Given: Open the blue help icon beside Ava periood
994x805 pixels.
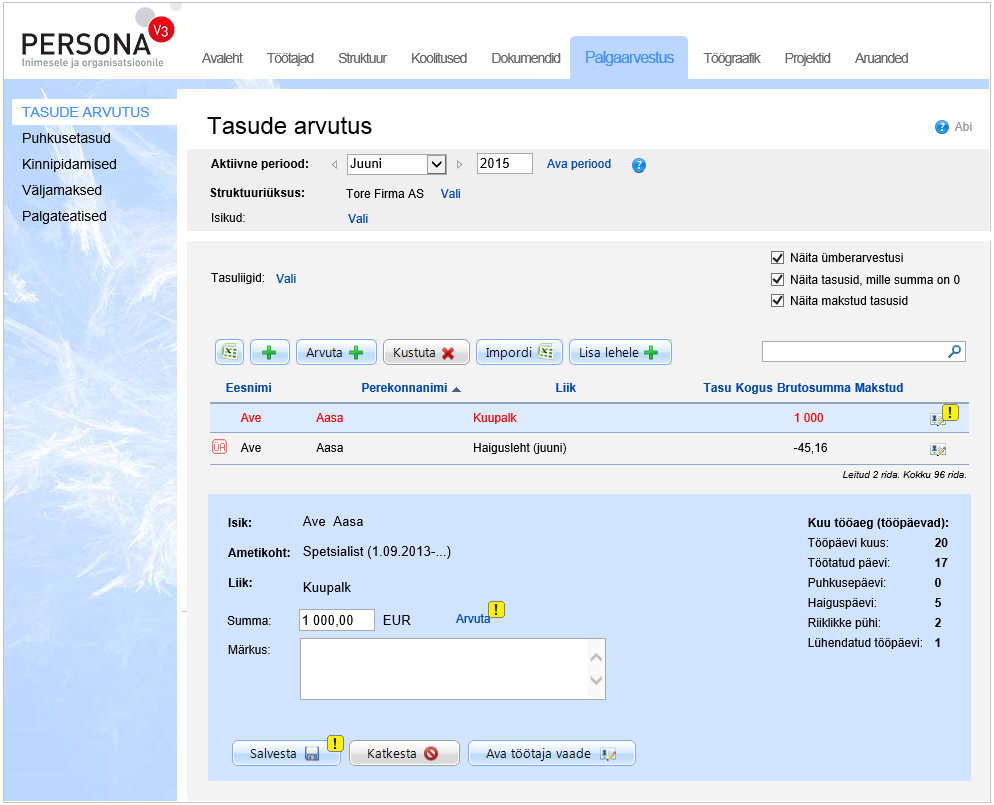Looking at the screenshot, I should 639,165.
